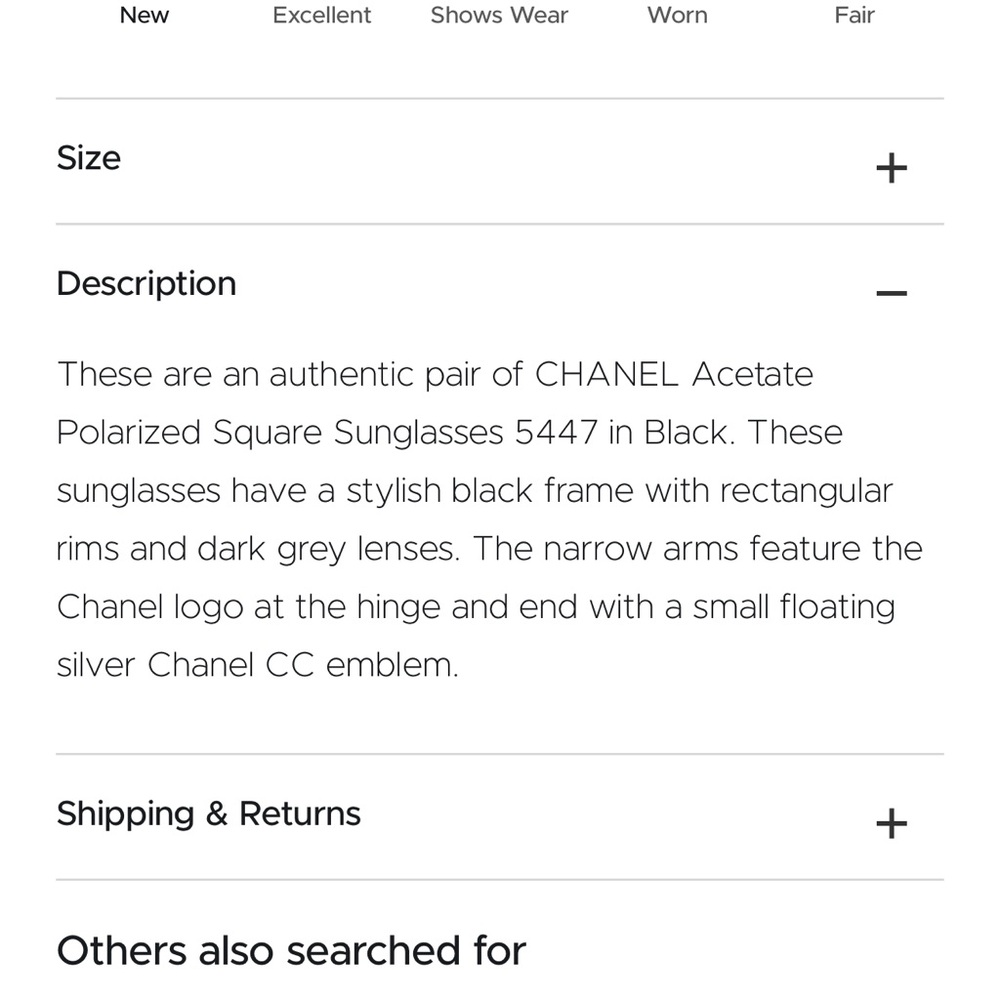The height and width of the screenshot is (1000, 1000).
Task: Click the plus icon beside Shipping & Returns
Action: pos(891,823)
